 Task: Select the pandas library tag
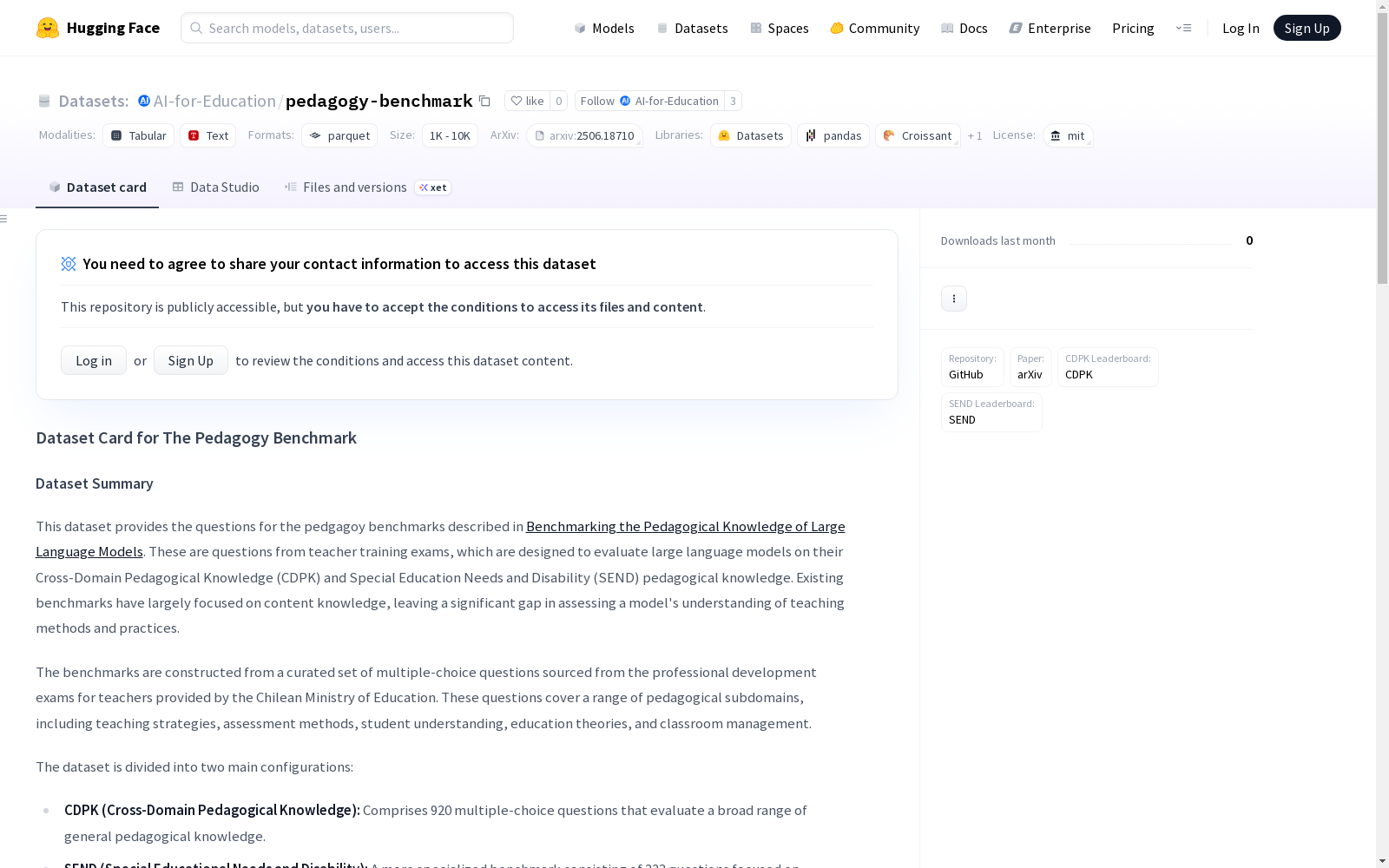coord(833,135)
